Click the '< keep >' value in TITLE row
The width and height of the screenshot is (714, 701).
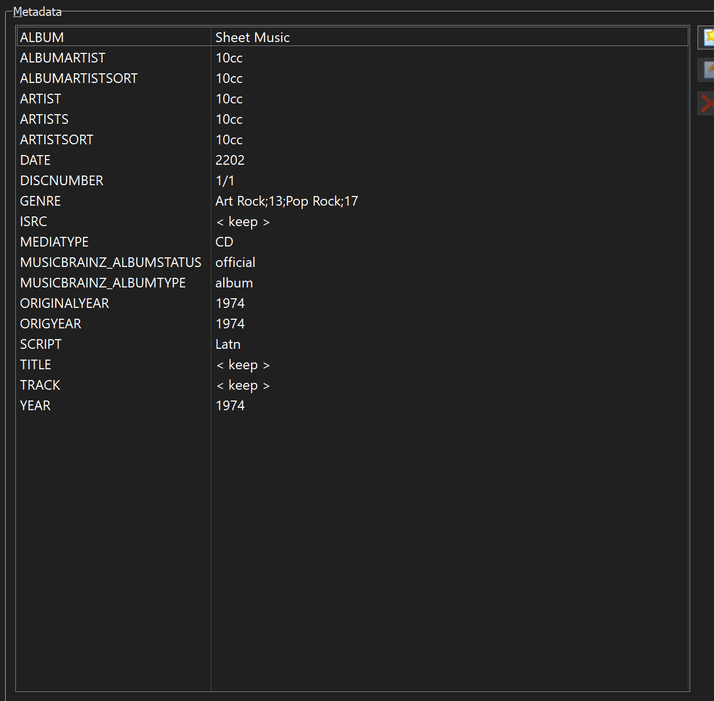pos(243,365)
